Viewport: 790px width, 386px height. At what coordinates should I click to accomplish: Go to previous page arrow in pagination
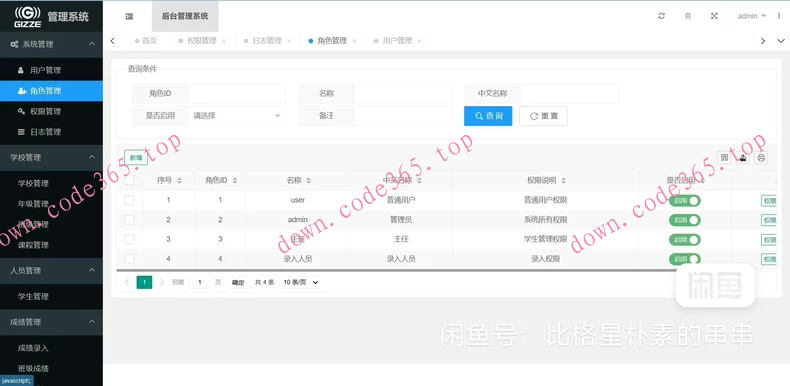tap(127, 282)
